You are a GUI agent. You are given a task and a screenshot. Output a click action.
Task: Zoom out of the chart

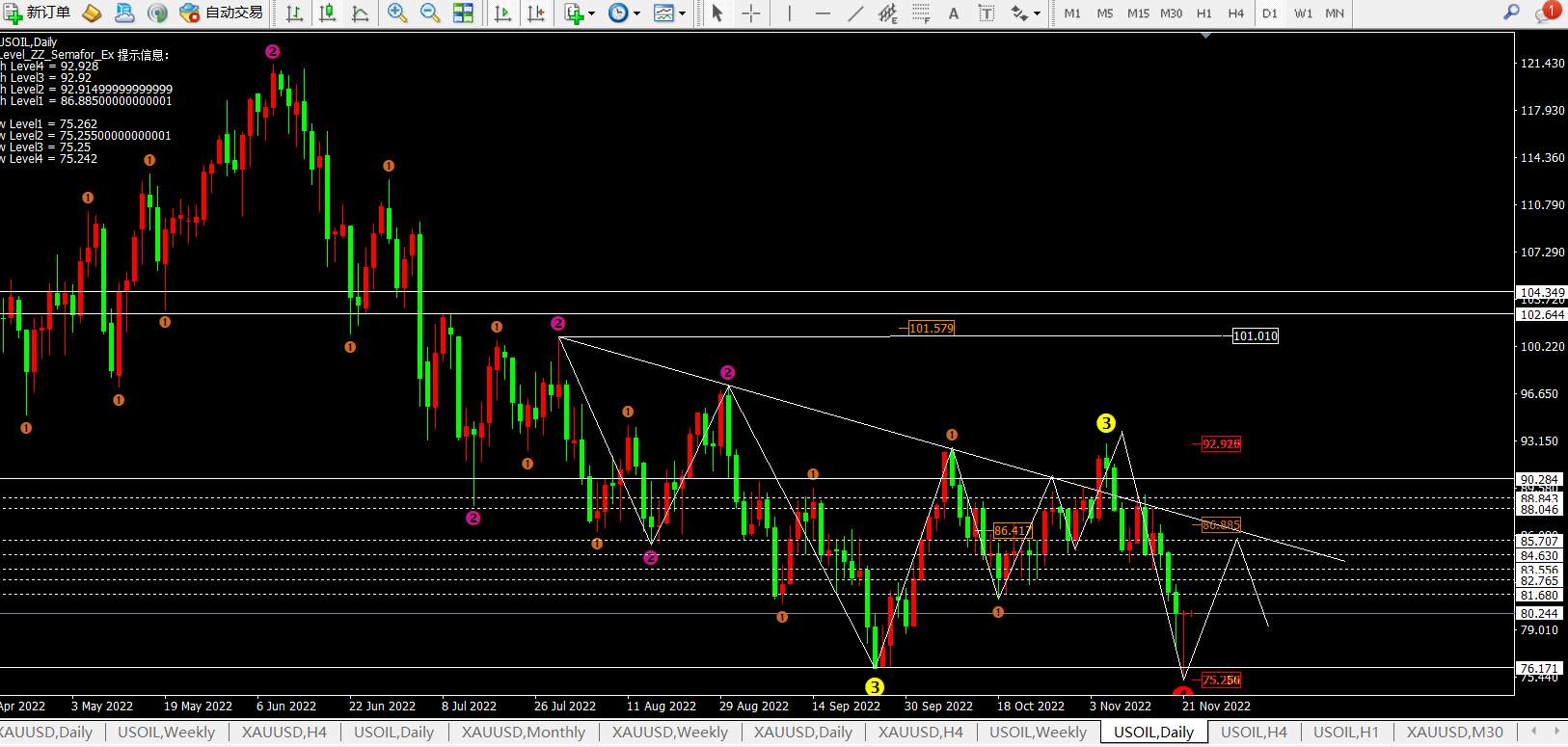[430, 13]
